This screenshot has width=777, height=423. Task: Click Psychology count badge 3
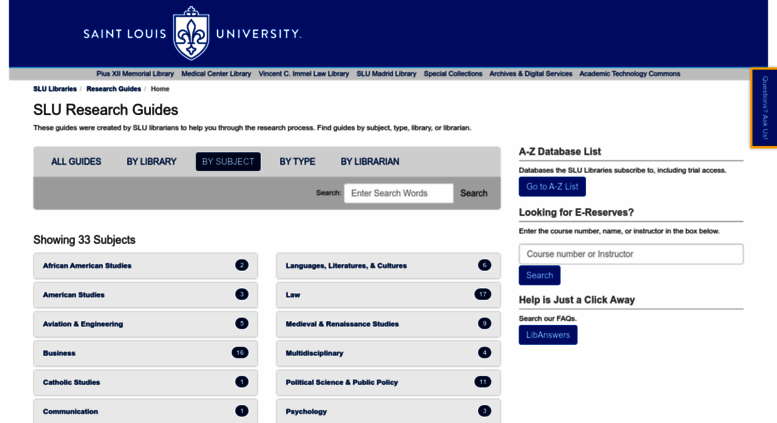(484, 411)
